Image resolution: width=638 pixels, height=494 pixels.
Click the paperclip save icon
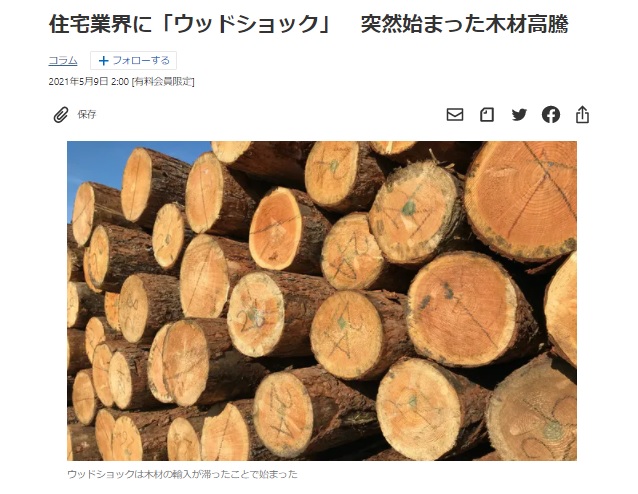[x=61, y=115]
